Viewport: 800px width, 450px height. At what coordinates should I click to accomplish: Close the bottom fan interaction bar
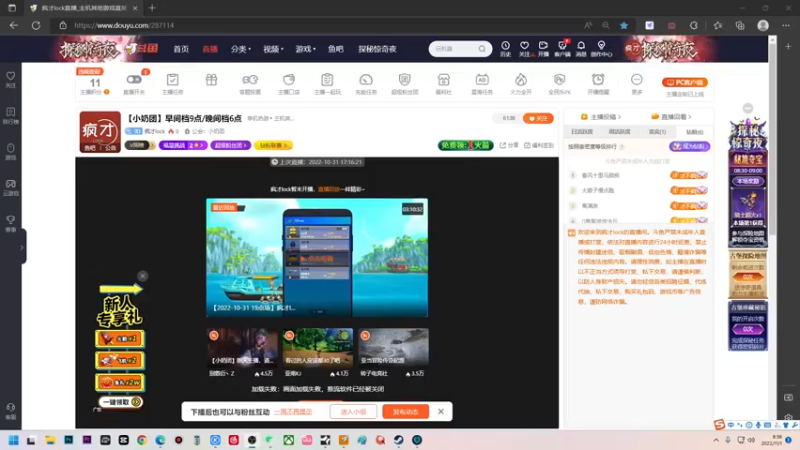441,411
